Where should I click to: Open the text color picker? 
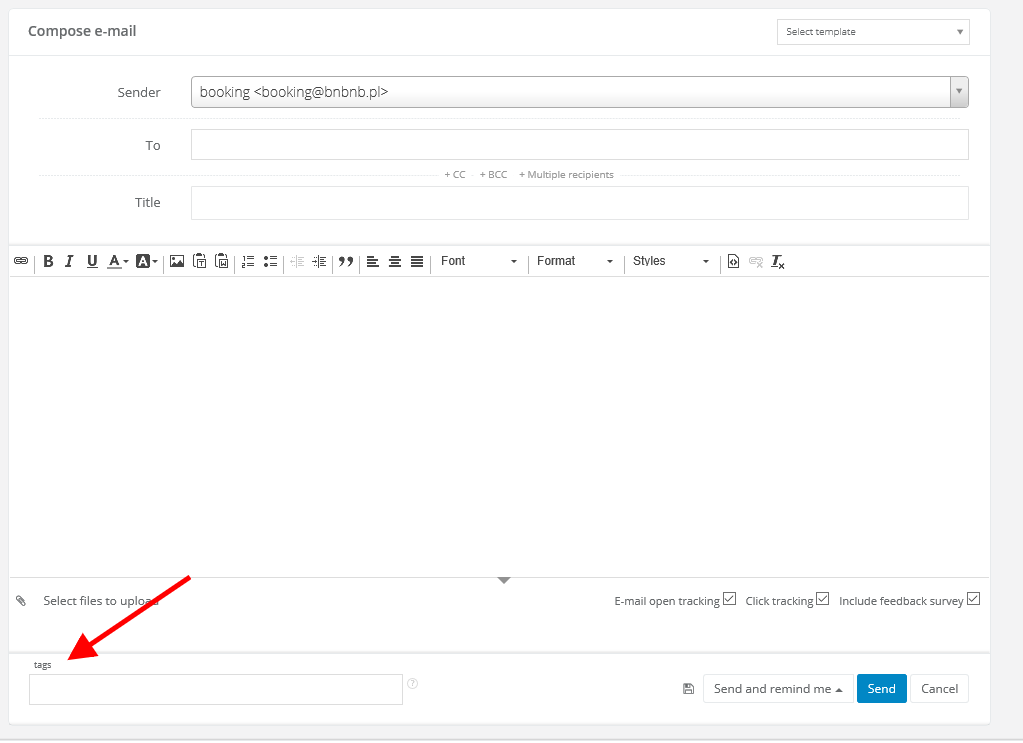pyautogui.click(x=117, y=261)
